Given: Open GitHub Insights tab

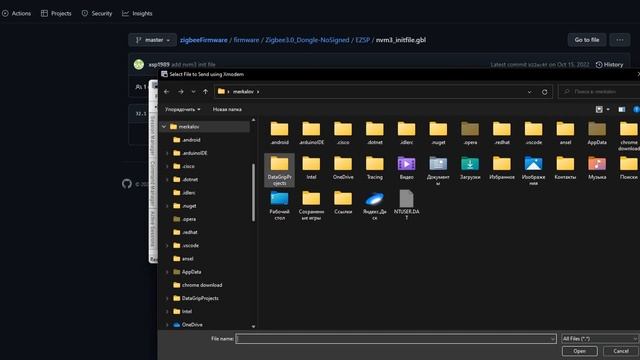Looking at the screenshot, I should [x=137, y=13].
